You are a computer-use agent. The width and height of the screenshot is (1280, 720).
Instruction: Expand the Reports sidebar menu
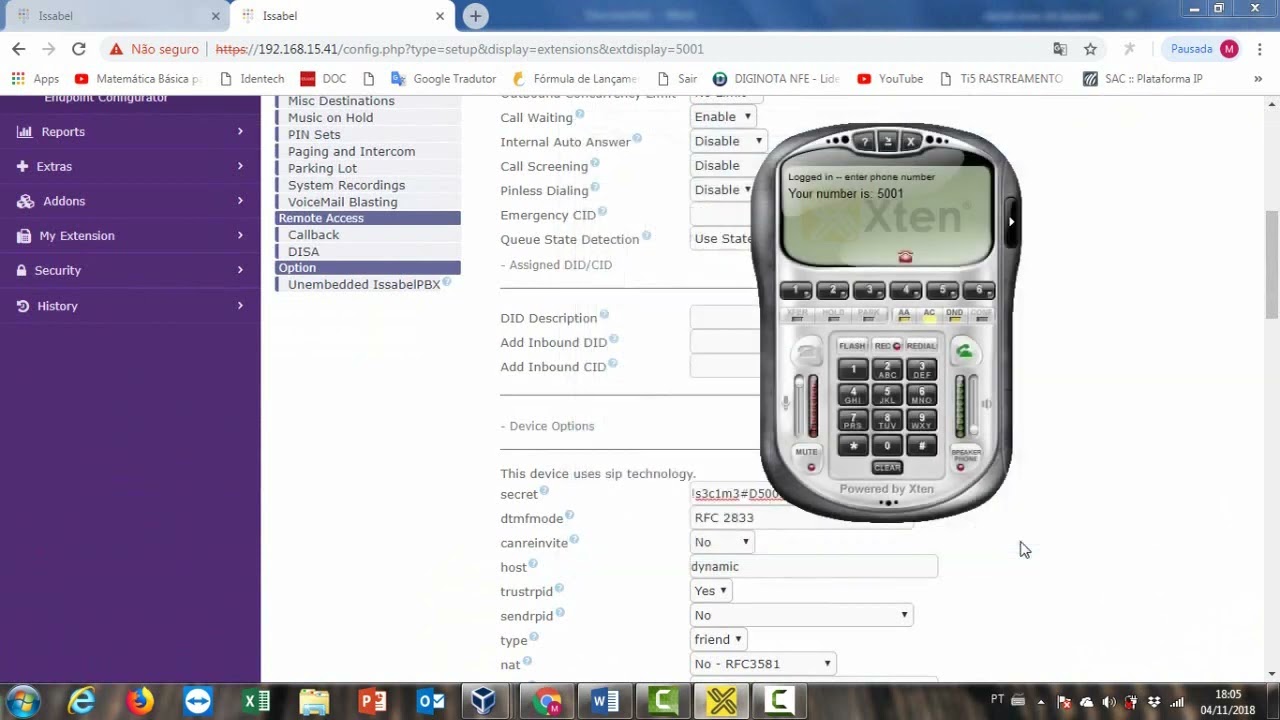[130, 131]
